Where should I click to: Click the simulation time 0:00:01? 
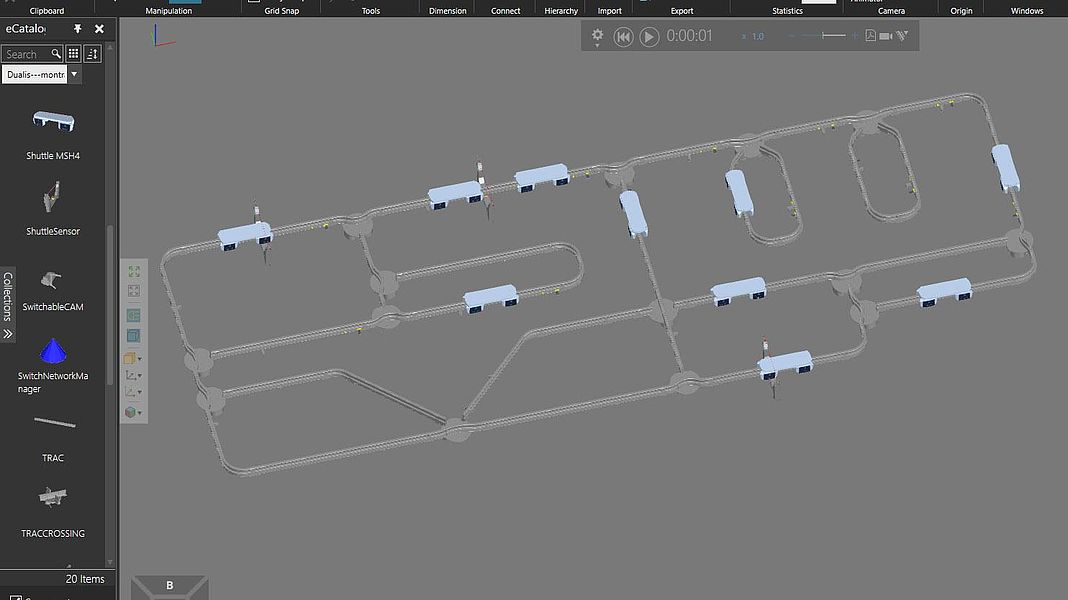pos(689,36)
